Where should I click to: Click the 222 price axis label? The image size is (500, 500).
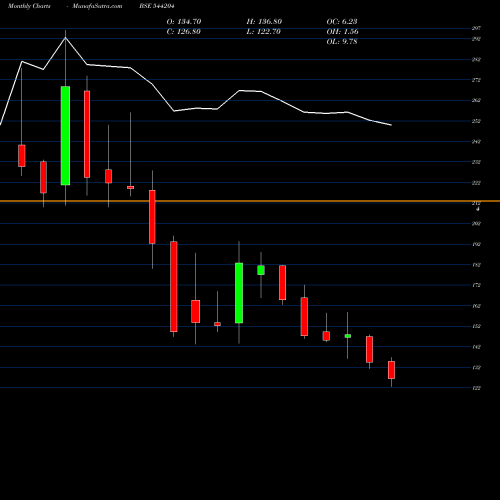tap(476, 183)
